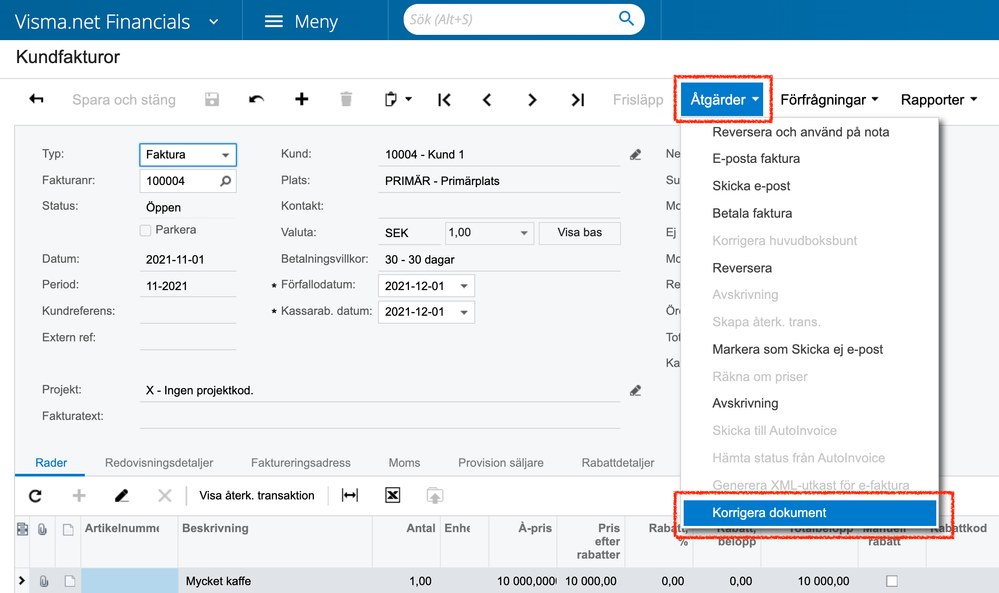Viewport: 999px width, 593px height.
Task: Refresh the rows grid
Action: pyautogui.click(x=36, y=496)
